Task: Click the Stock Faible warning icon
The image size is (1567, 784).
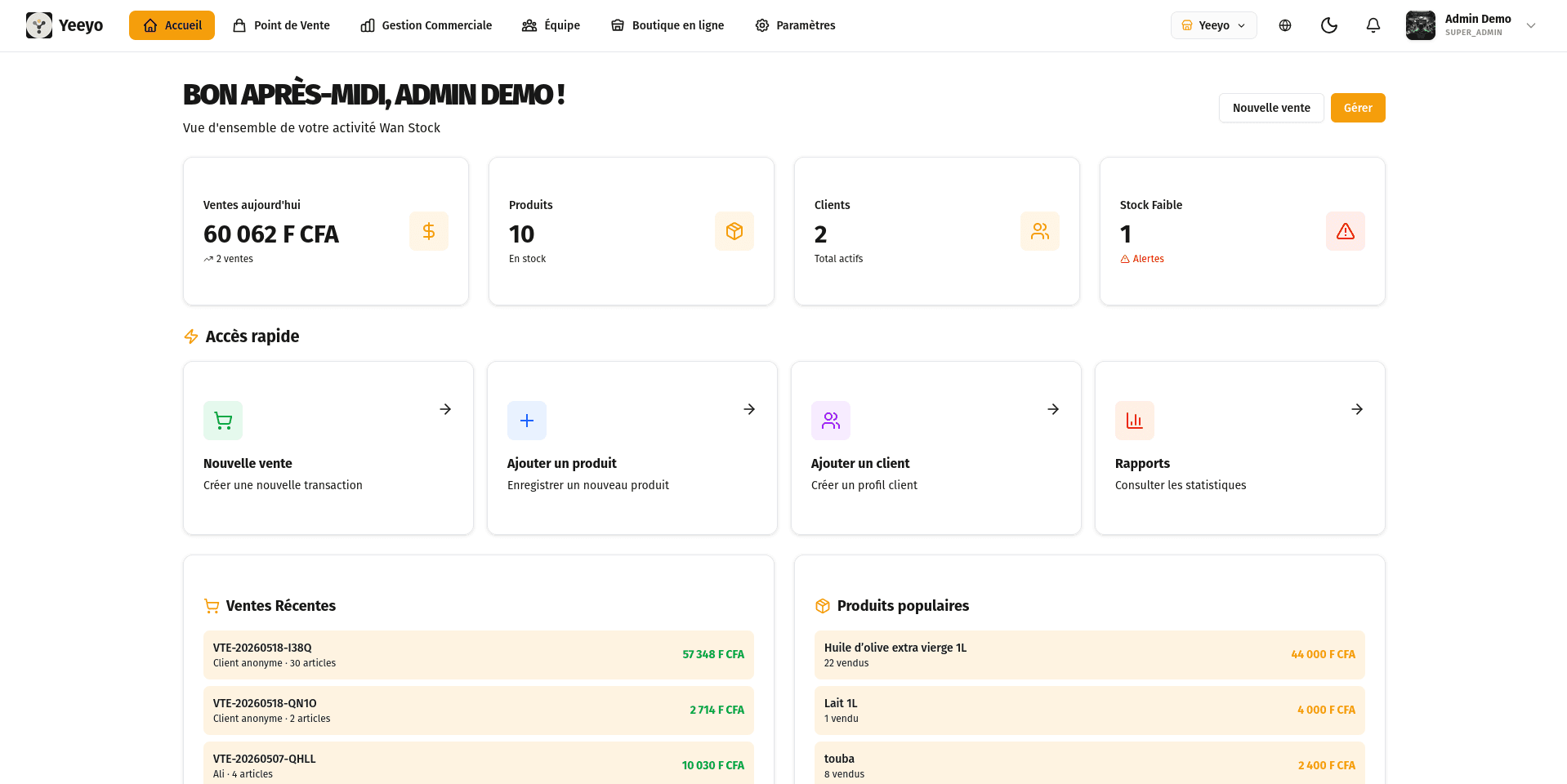Action: click(1346, 231)
